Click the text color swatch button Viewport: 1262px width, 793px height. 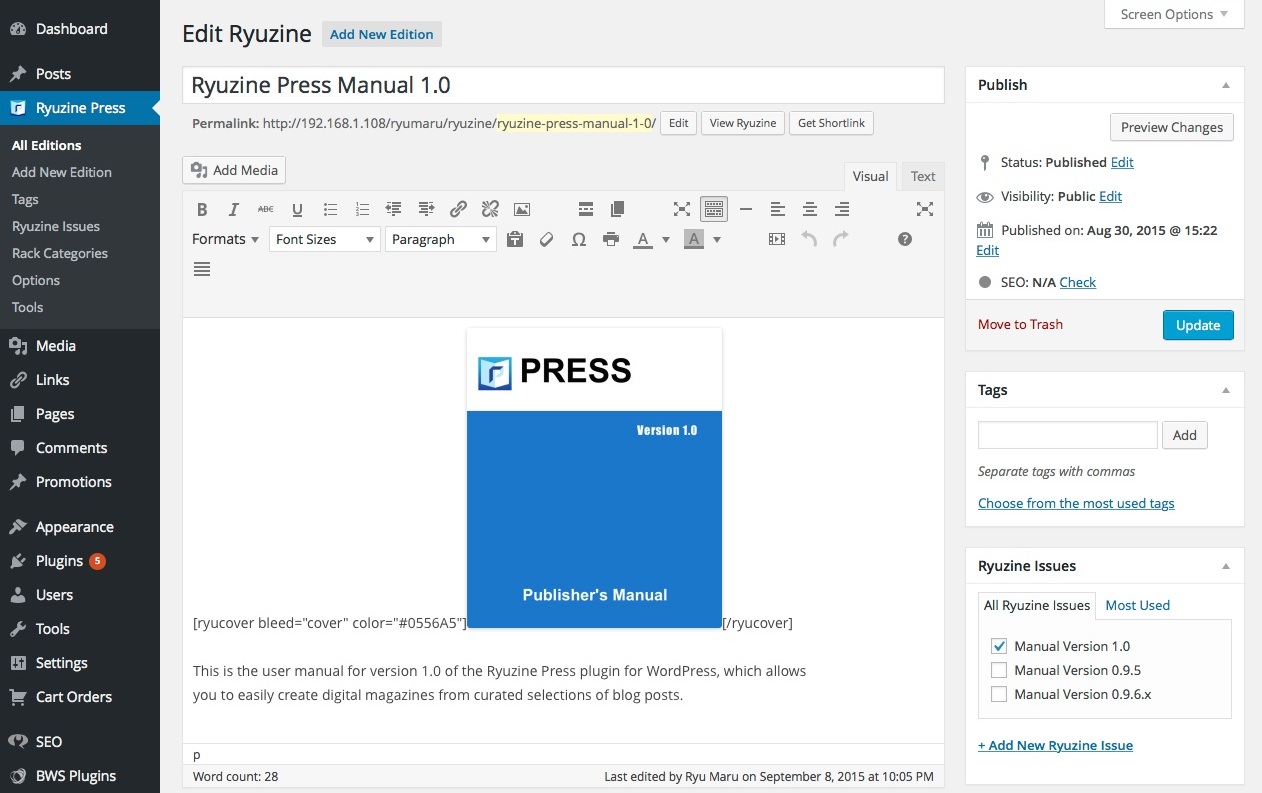(x=641, y=239)
